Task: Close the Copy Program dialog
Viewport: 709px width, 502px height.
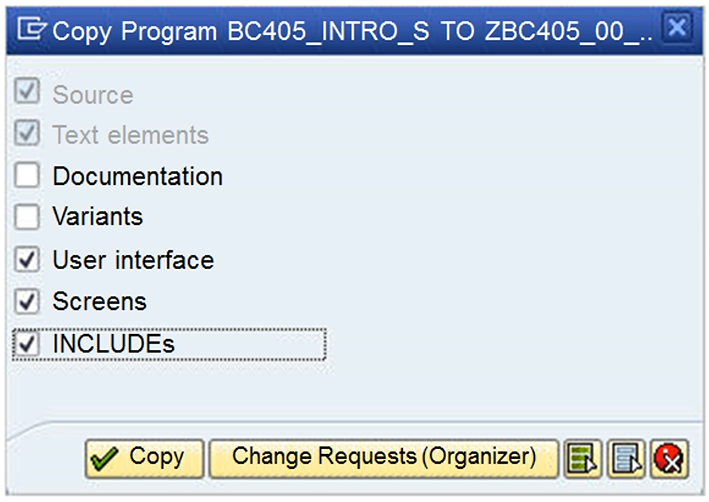Action: [x=677, y=27]
